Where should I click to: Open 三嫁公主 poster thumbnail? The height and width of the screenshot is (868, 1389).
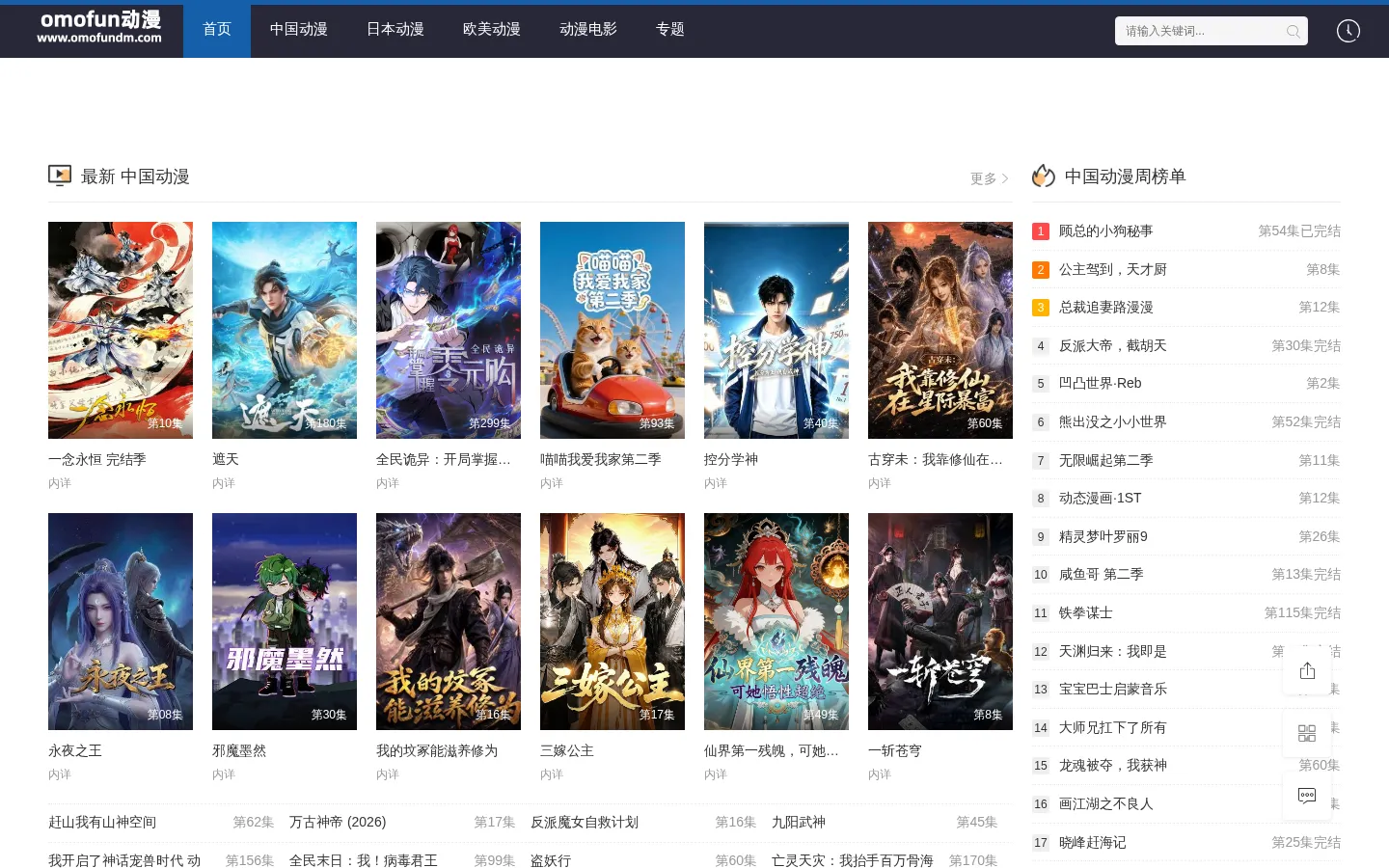[x=613, y=621]
